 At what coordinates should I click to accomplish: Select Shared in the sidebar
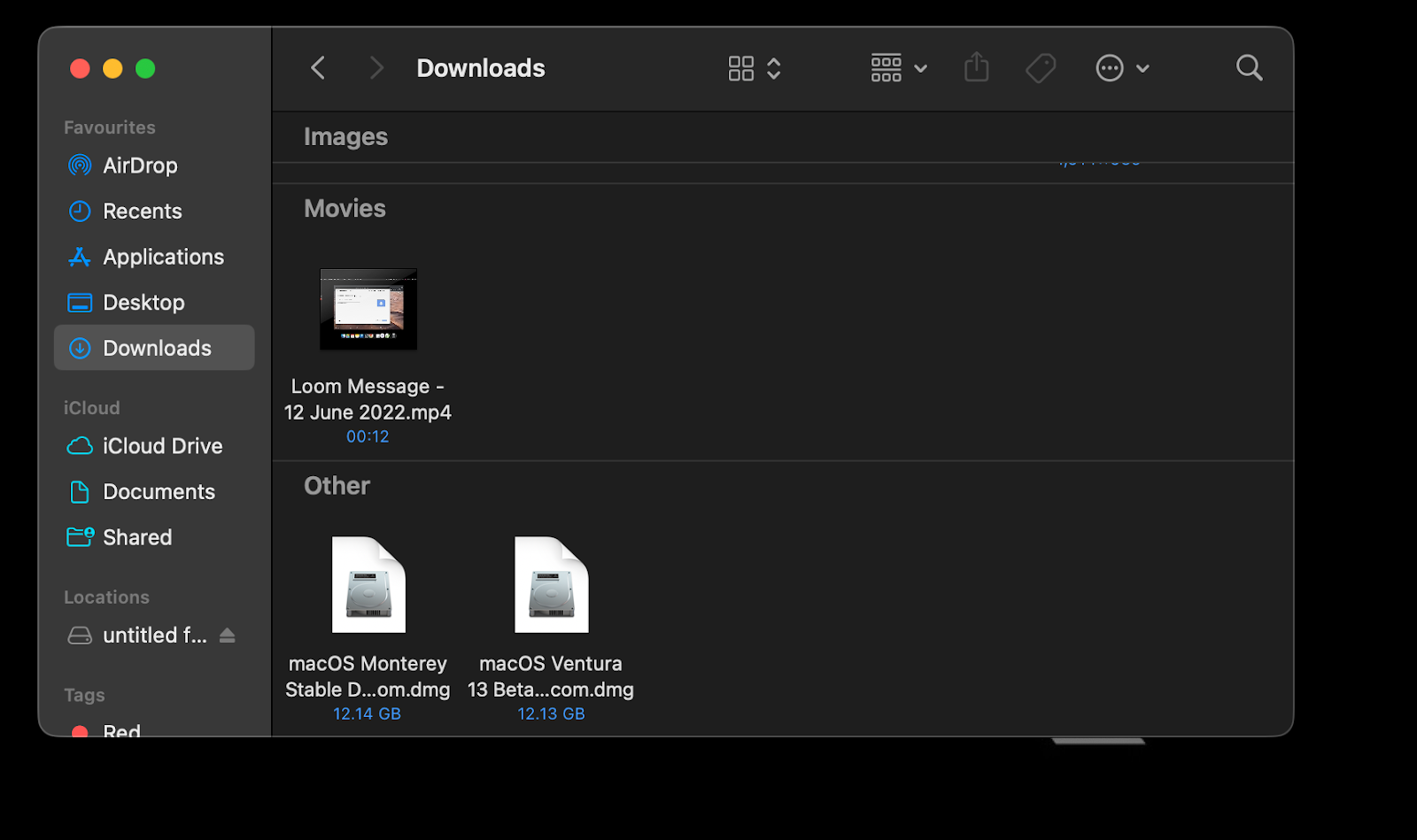coord(154,537)
